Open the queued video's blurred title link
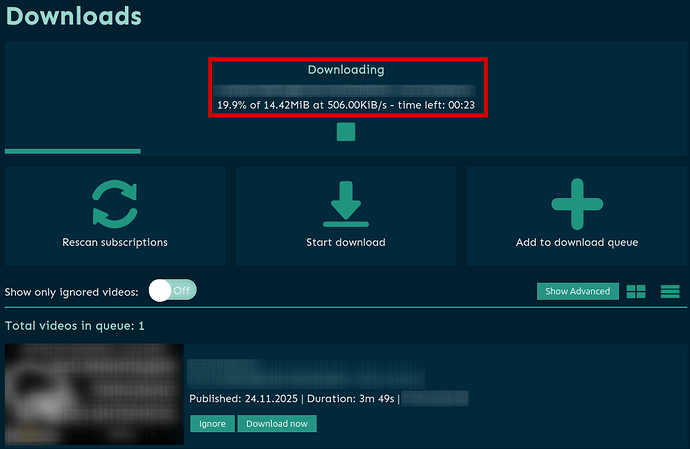690x449 pixels. pyautogui.click(x=305, y=374)
